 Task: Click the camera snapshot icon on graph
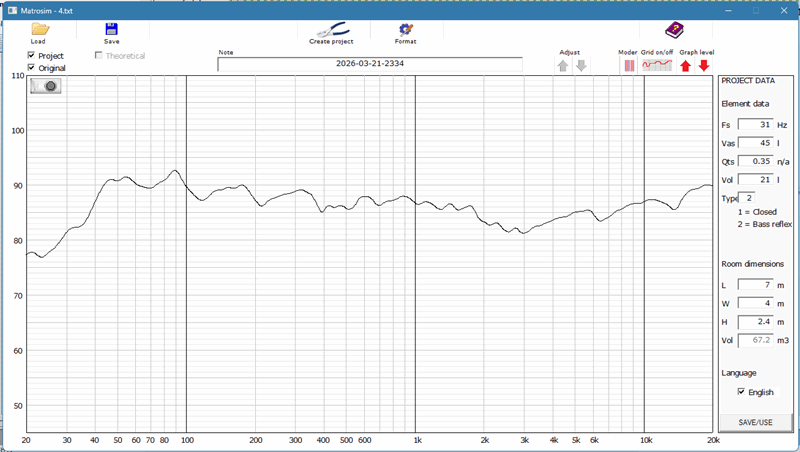pos(46,86)
